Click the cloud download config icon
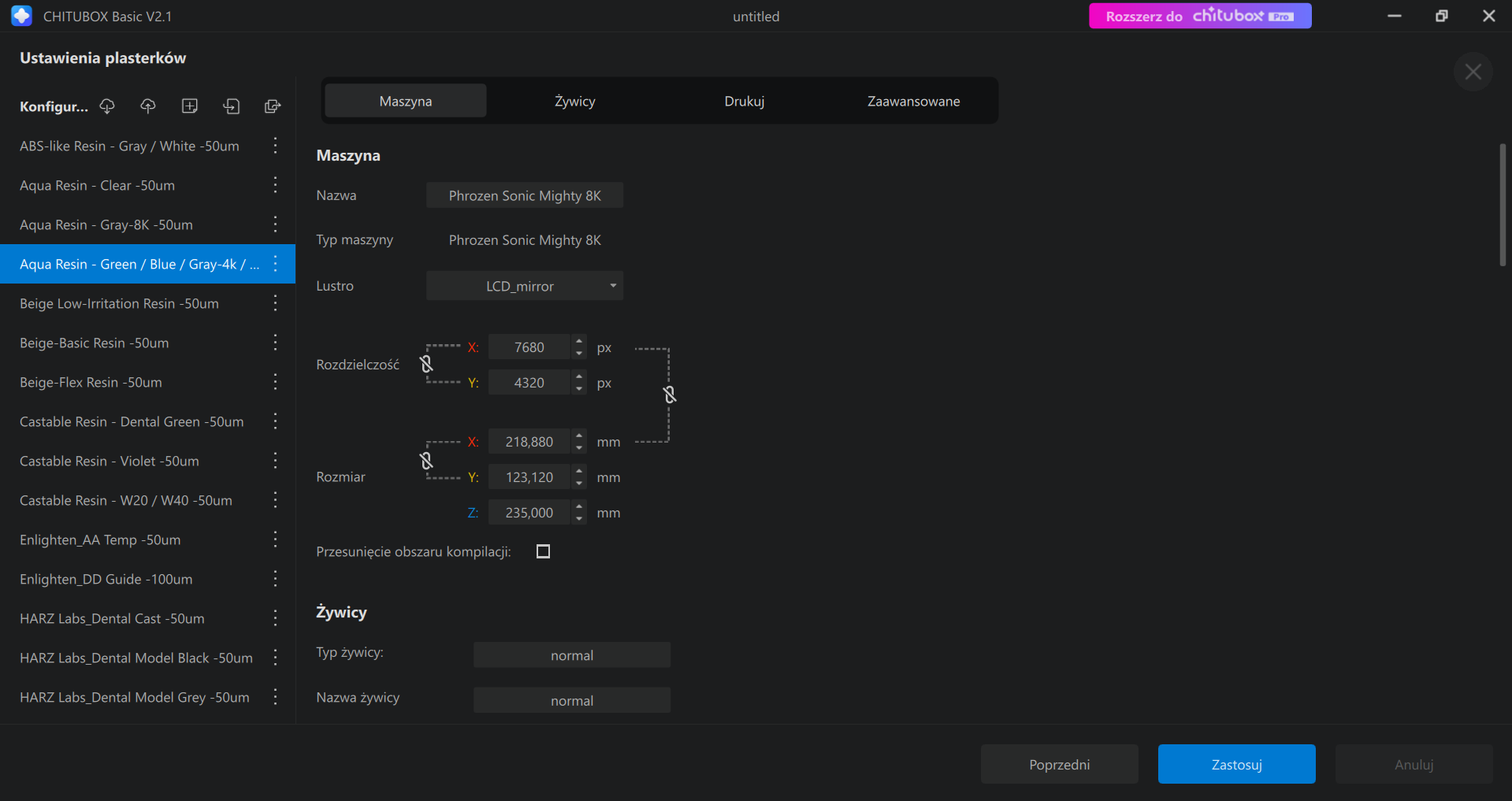 pyautogui.click(x=107, y=106)
